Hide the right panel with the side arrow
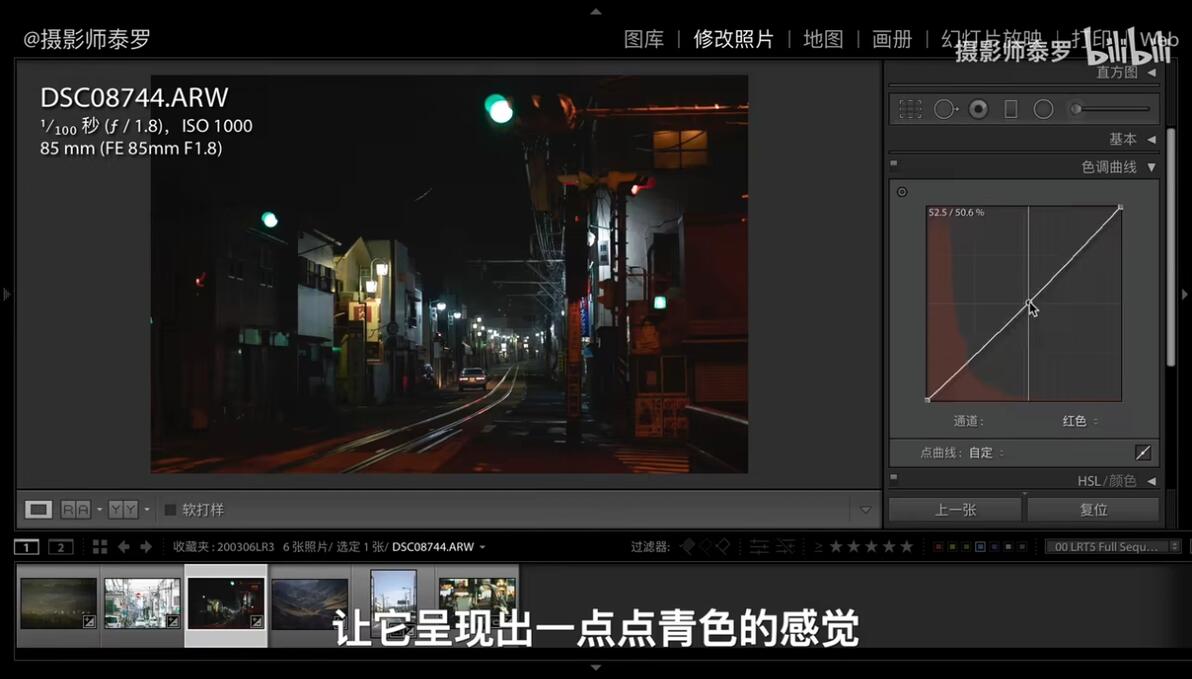The image size is (1192, 679). click(1185, 293)
